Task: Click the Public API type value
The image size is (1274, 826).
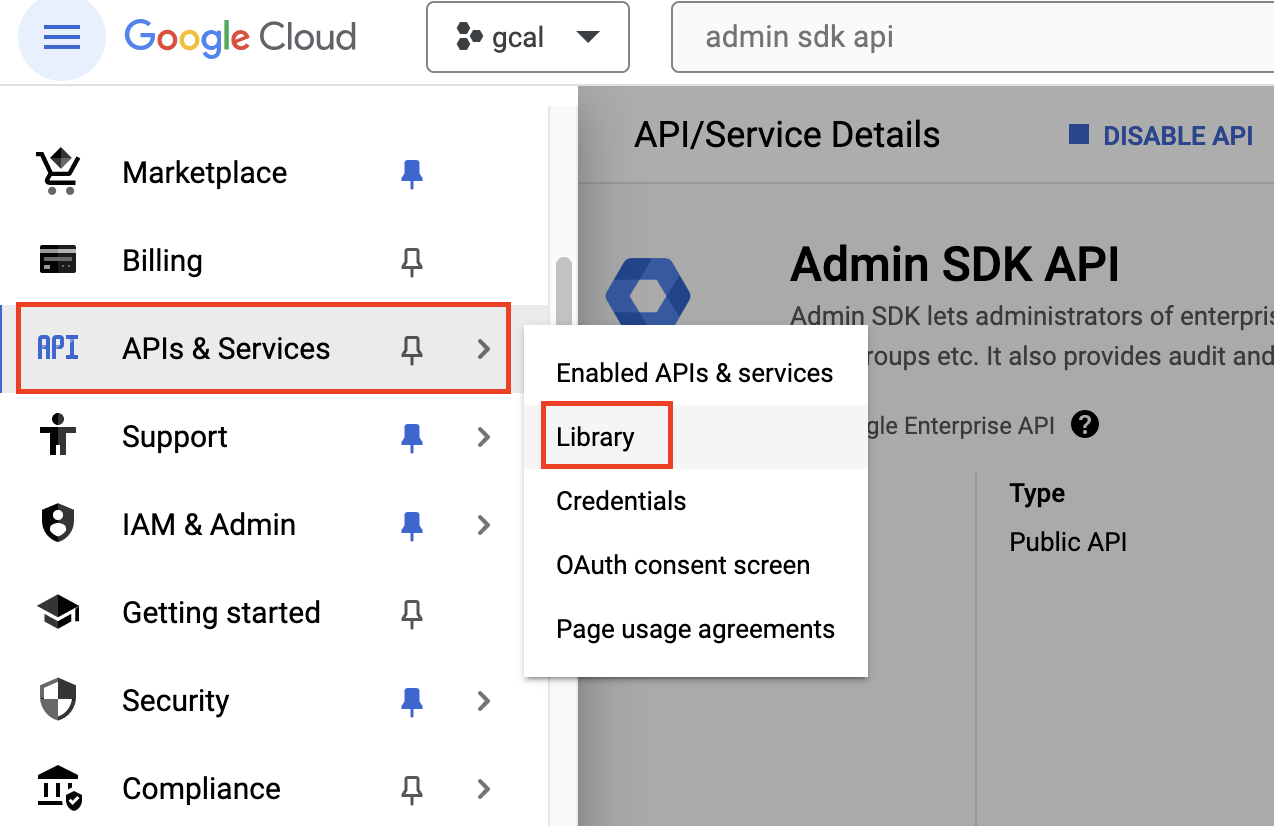Action: (1068, 542)
